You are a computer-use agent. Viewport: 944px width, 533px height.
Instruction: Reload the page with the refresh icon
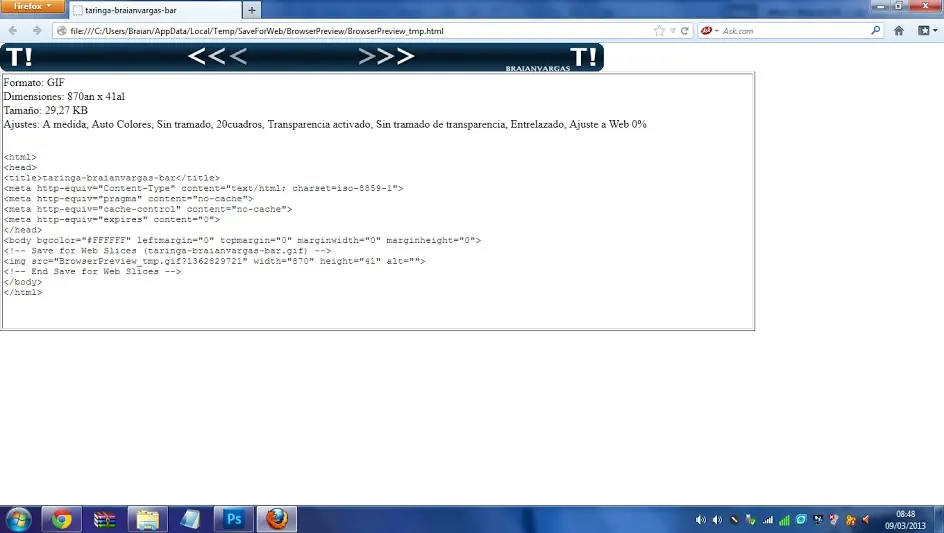coord(685,31)
